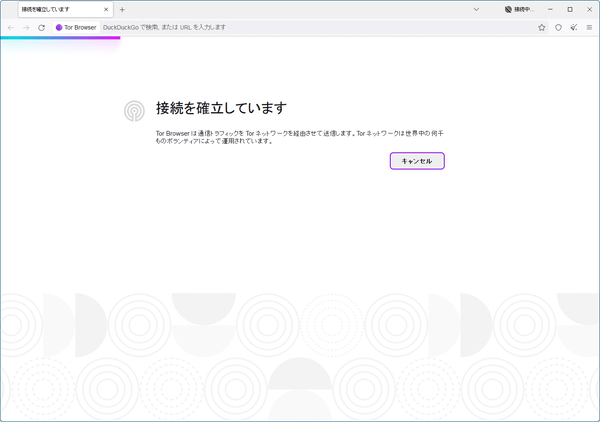Maximize the Tor Browser window
Screen dimensions: 600x422
[570, 10]
